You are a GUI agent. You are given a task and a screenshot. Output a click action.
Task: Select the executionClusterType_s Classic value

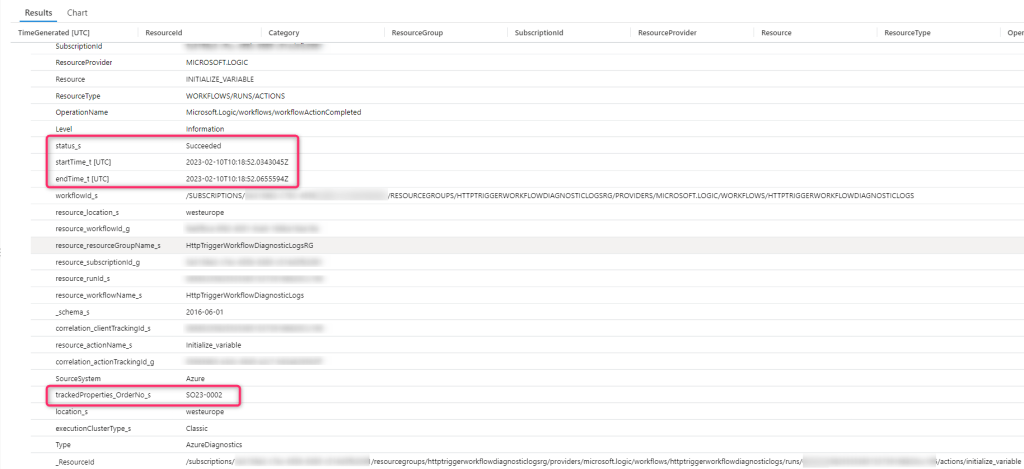pos(199,428)
